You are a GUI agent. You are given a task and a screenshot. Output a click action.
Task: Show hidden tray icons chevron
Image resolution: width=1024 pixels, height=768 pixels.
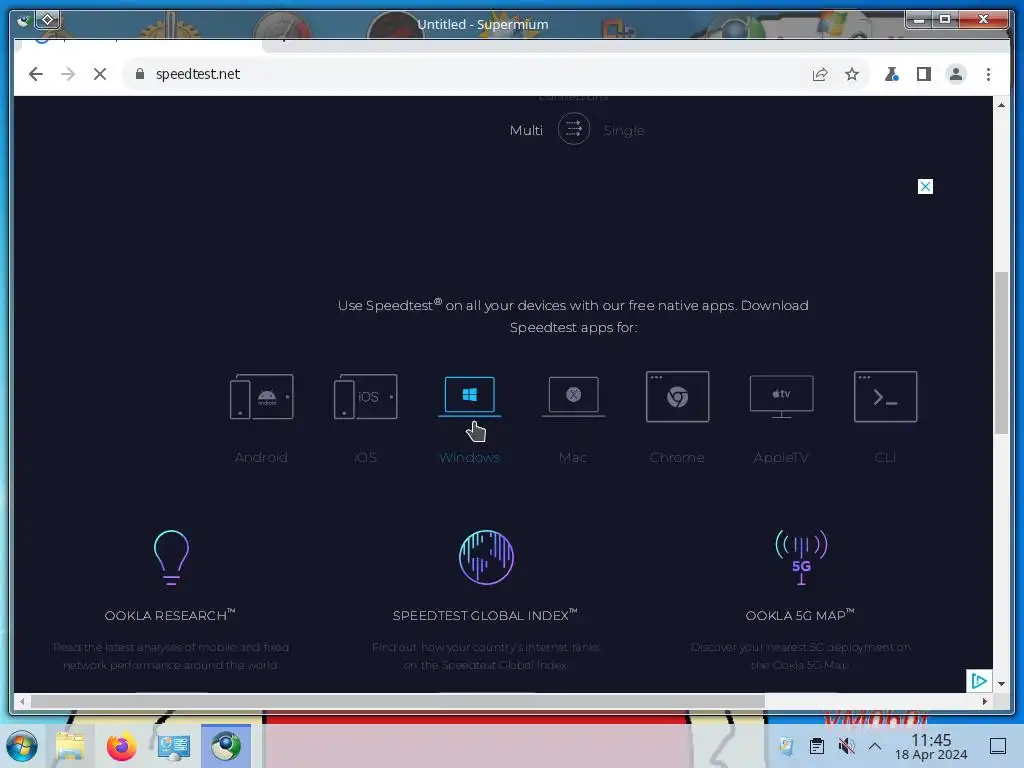[x=875, y=746]
